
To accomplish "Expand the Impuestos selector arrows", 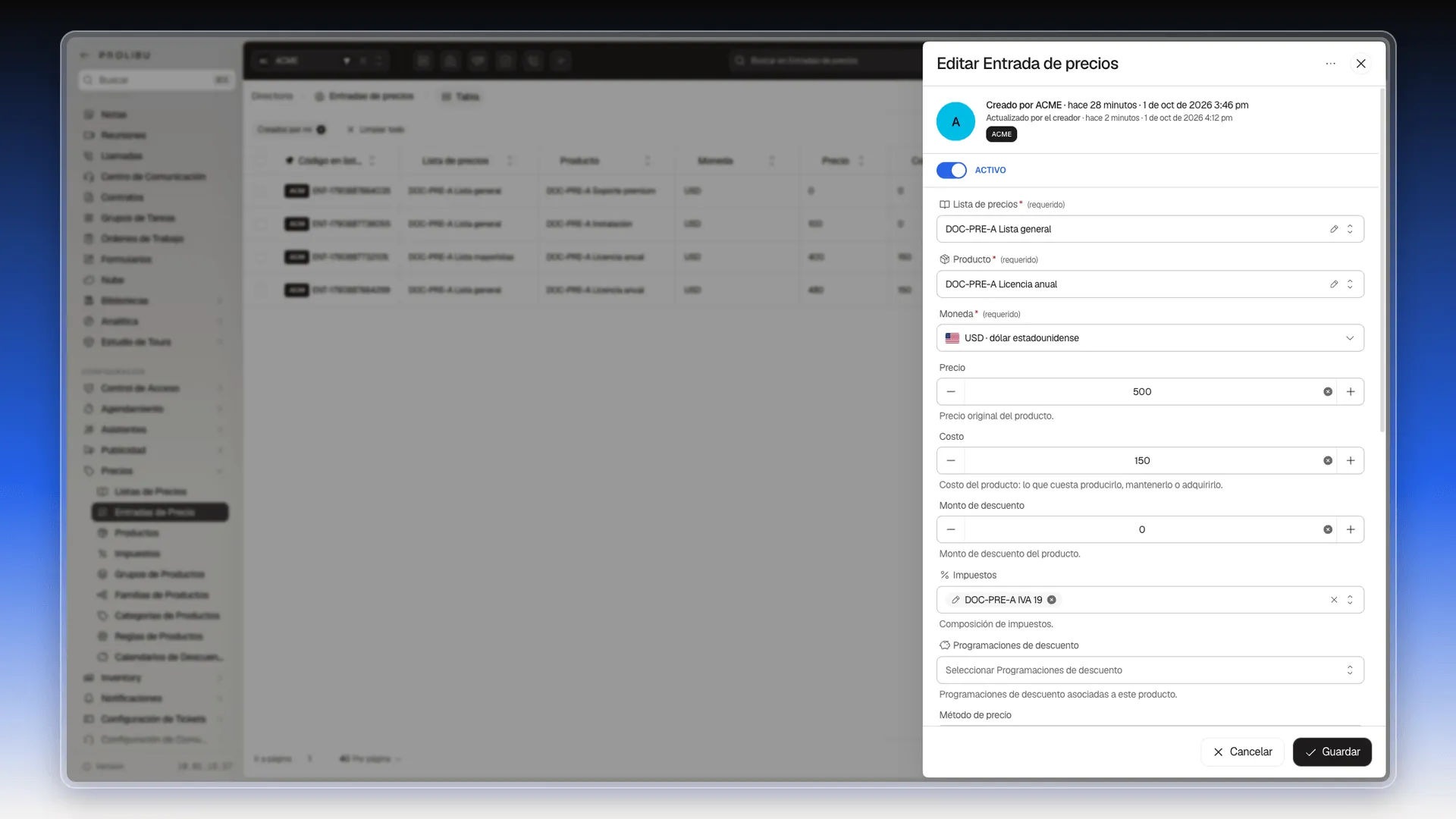I will [x=1350, y=600].
